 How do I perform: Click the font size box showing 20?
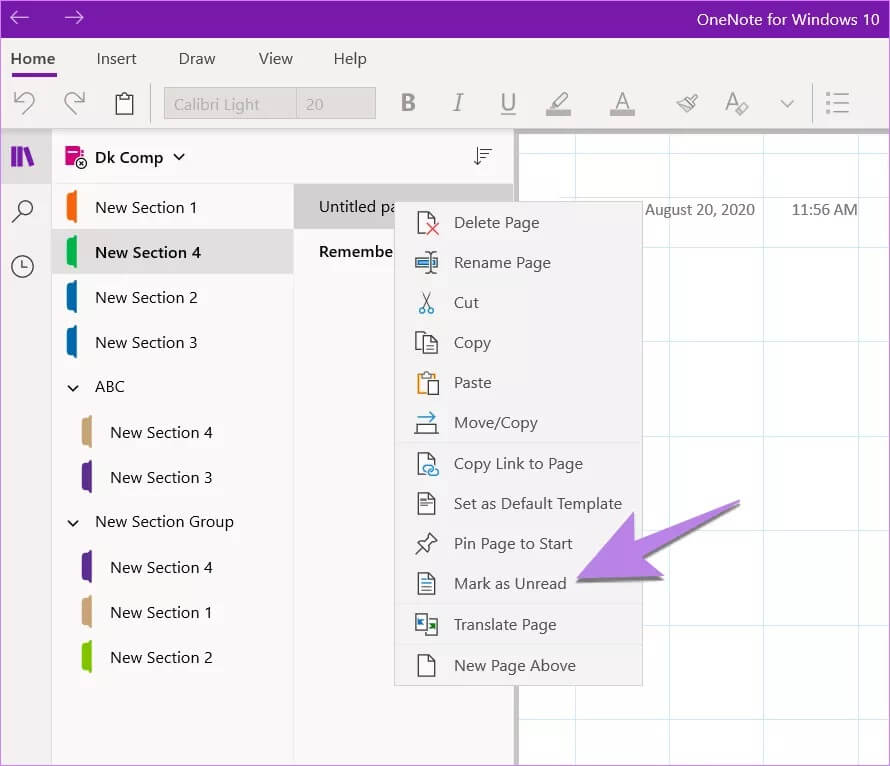tap(336, 104)
